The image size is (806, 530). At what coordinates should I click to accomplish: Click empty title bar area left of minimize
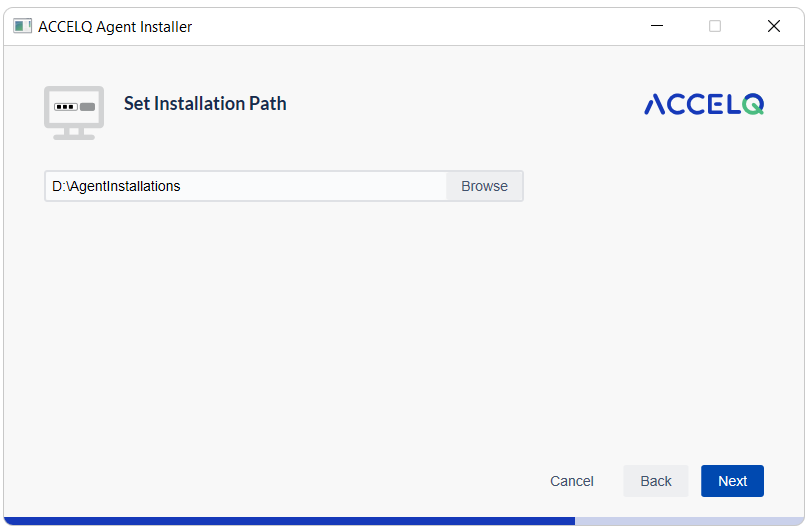[x=411, y=26]
